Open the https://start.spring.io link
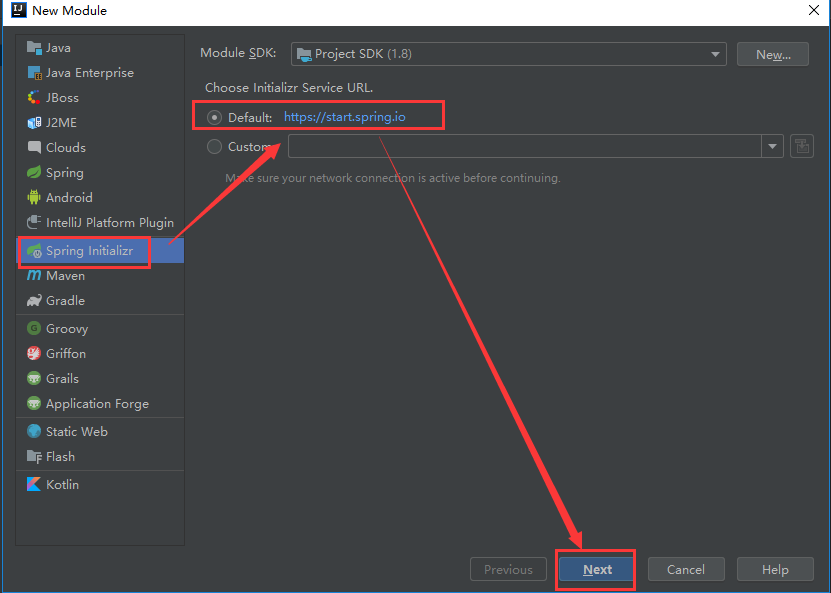Viewport: 831px width, 593px height. (x=344, y=117)
